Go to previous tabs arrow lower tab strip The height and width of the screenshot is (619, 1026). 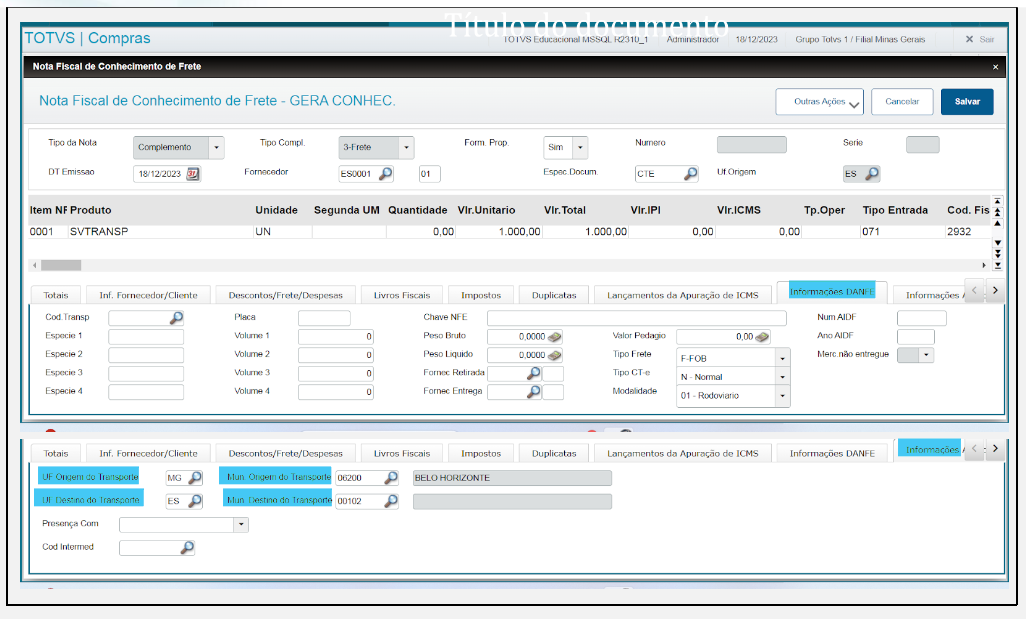tap(974, 449)
